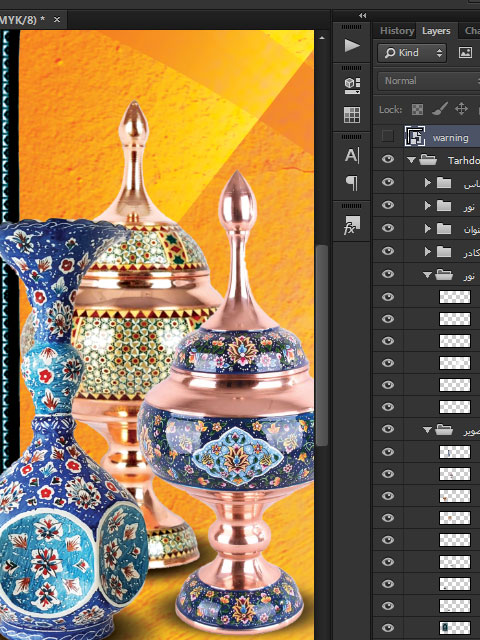
Task: Hide the layer with dark vase thumbnail
Action: coord(388,628)
